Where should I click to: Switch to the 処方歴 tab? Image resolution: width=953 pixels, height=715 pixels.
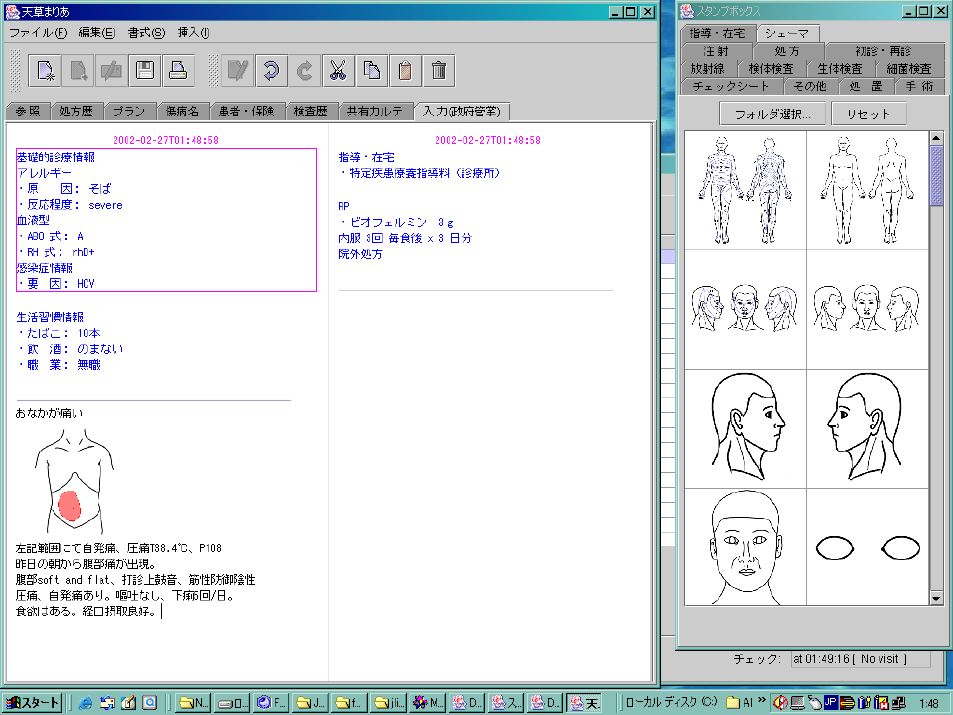[74, 110]
